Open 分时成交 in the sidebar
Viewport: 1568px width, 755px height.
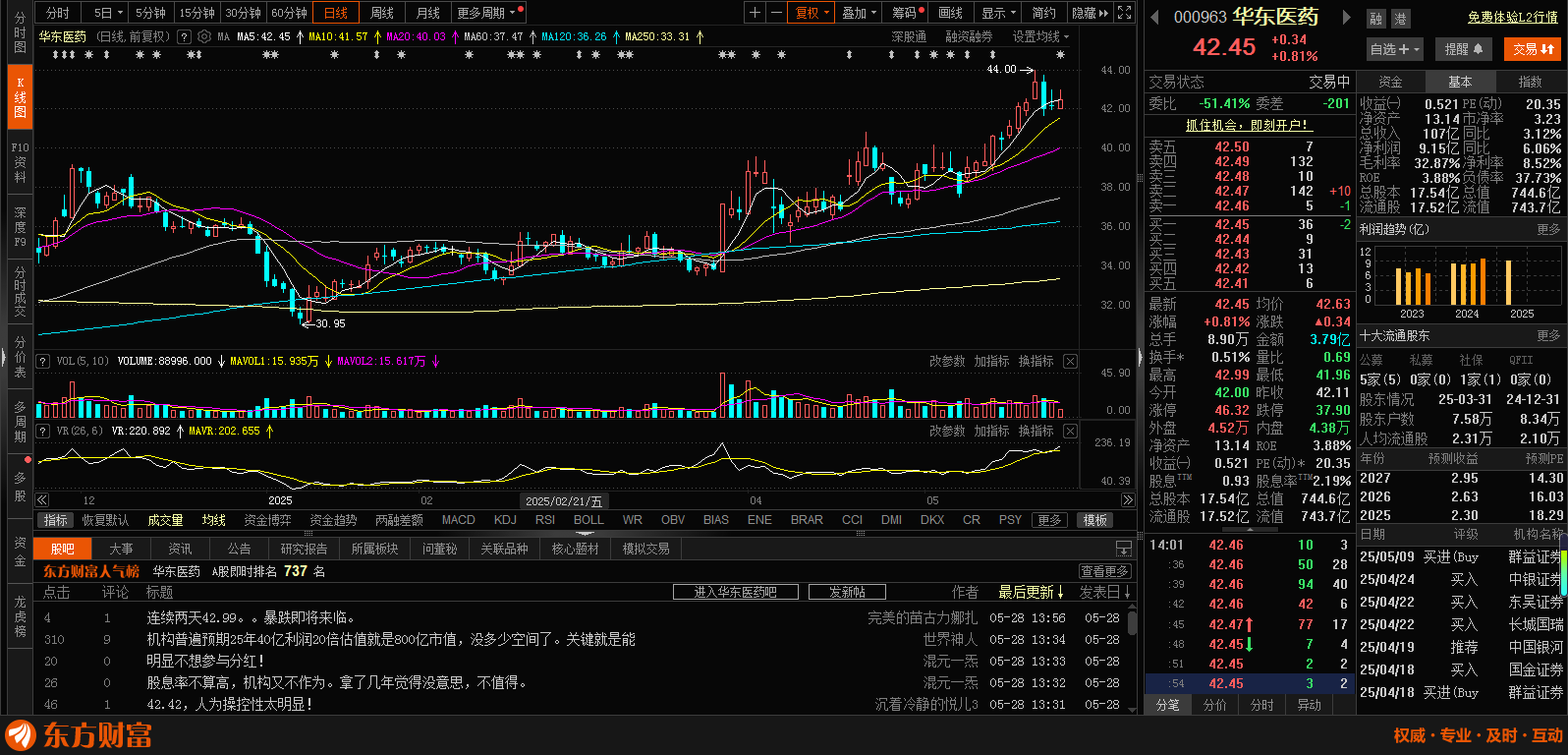(x=20, y=291)
